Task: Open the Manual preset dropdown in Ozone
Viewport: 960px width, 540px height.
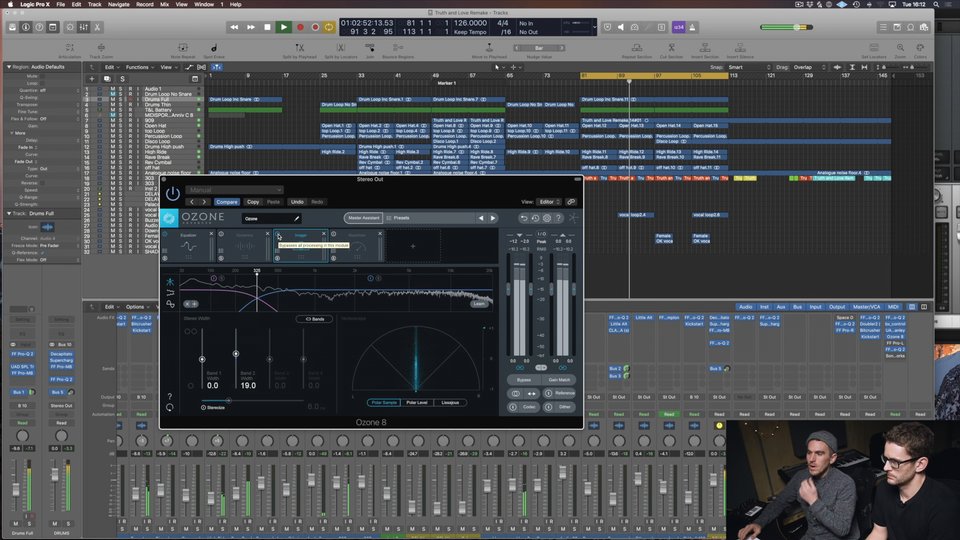Action: click(x=234, y=190)
